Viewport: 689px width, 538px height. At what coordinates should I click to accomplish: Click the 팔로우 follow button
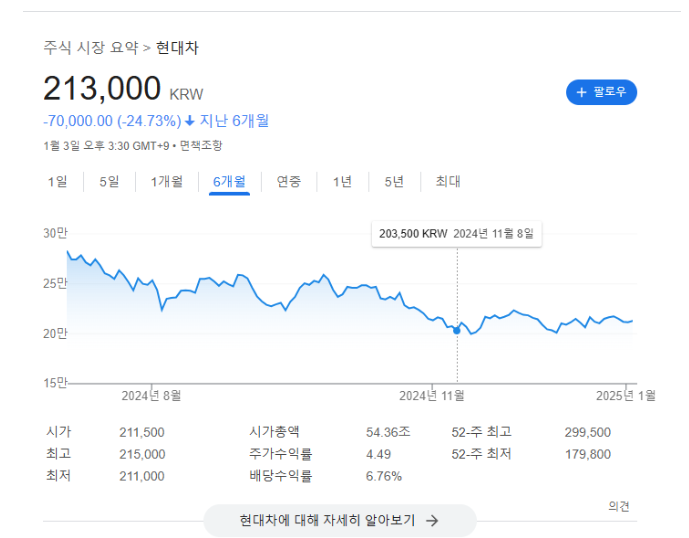pyautogui.click(x=601, y=92)
